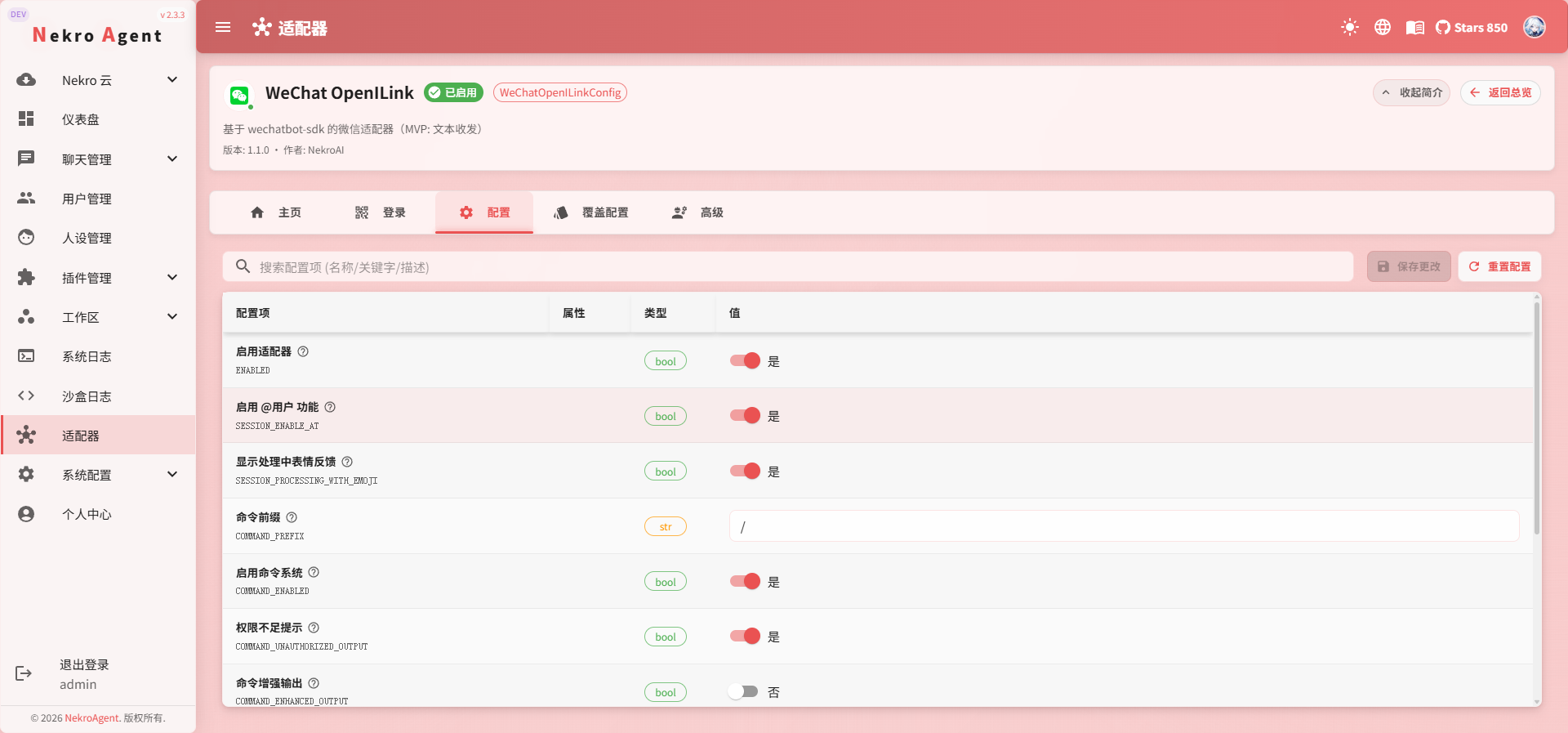
Task: Click the account icon beside 个人中心
Action: [26, 514]
